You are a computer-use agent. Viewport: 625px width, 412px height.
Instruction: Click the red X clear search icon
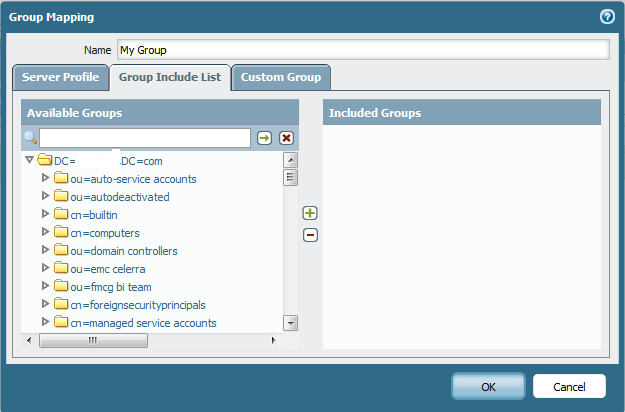click(286, 138)
